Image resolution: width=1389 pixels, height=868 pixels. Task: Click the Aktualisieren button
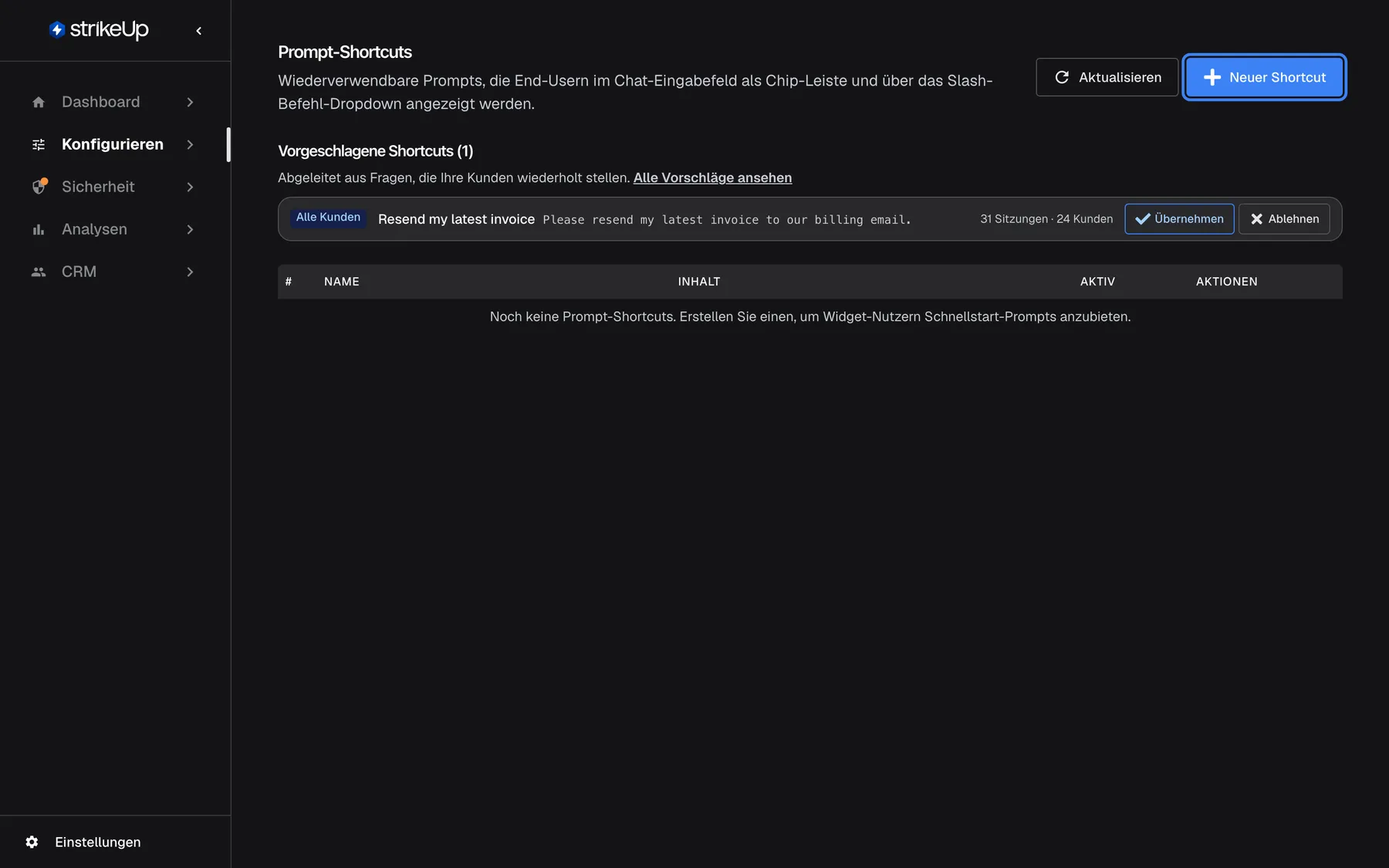[x=1107, y=77]
